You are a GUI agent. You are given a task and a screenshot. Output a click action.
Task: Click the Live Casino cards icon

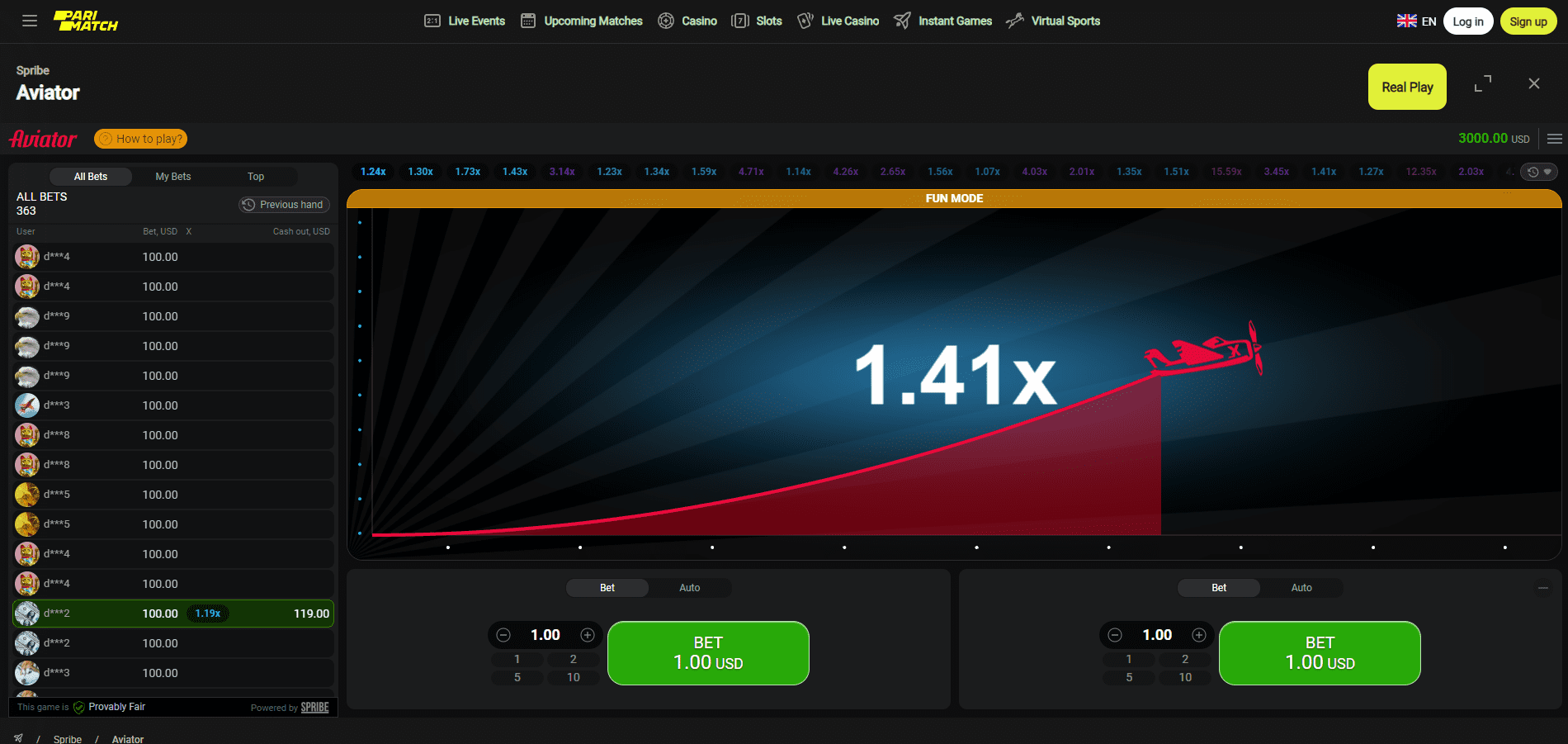[805, 21]
